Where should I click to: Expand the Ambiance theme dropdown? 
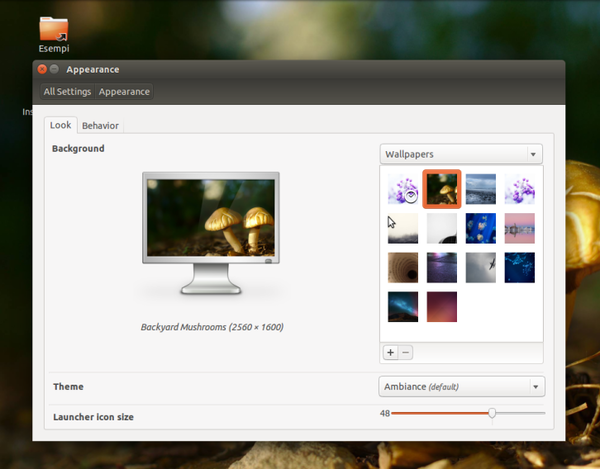coord(461,386)
